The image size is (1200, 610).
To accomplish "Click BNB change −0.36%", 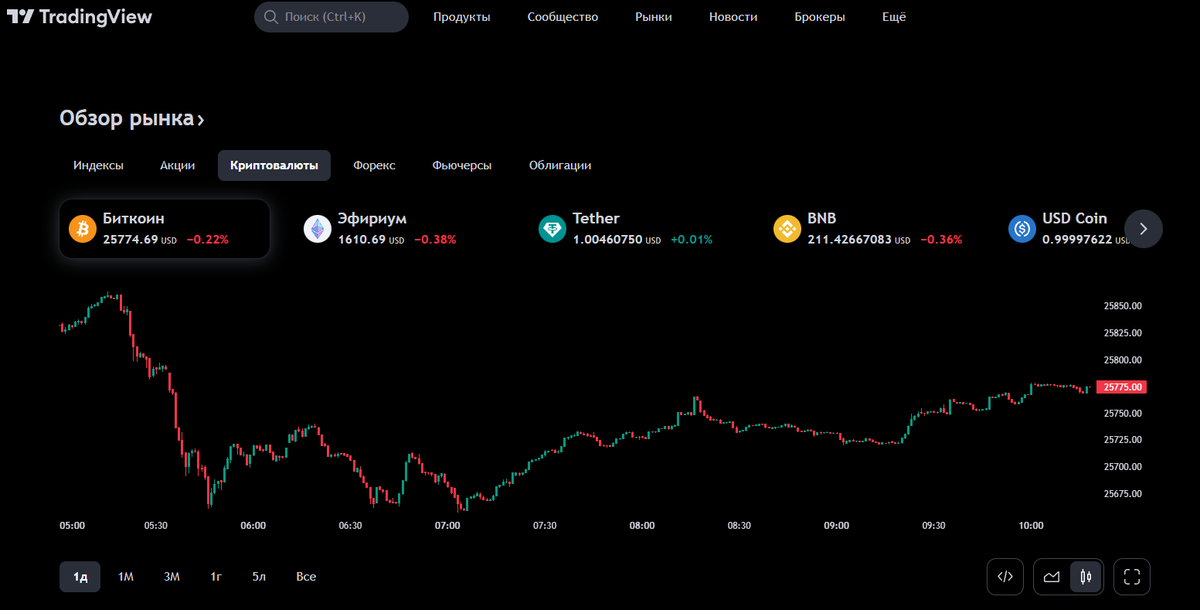I will click(x=941, y=240).
